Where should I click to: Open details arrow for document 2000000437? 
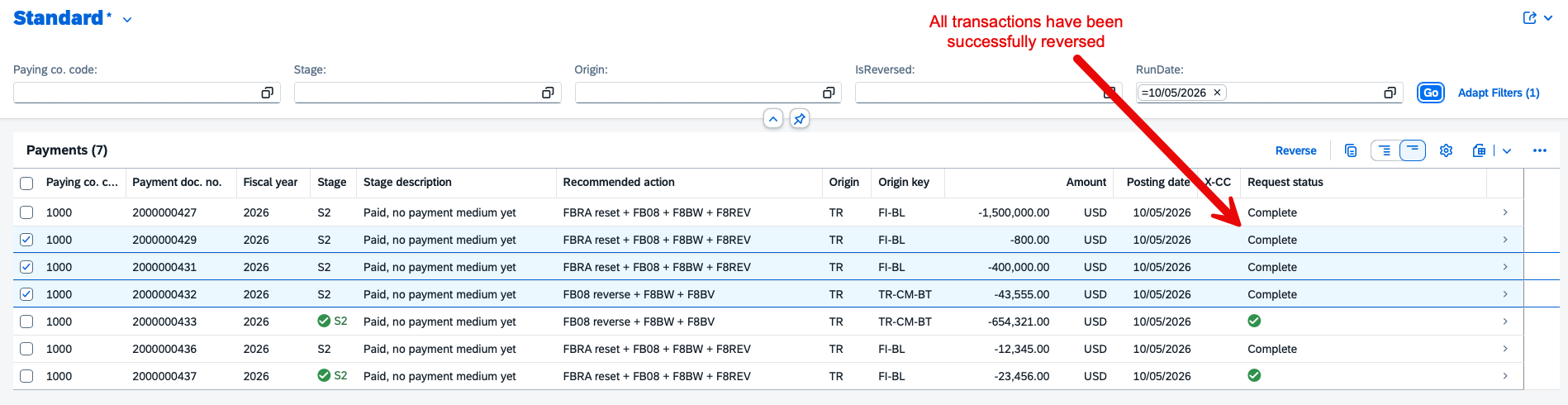pyautogui.click(x=1505, y=376)
